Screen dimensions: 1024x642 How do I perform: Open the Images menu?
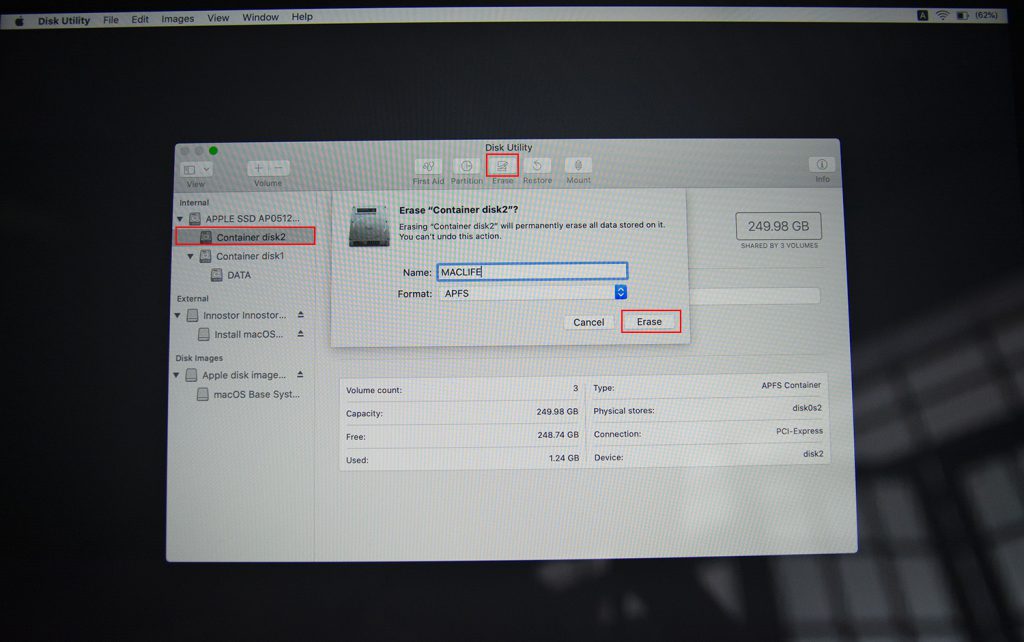(177, 17)
